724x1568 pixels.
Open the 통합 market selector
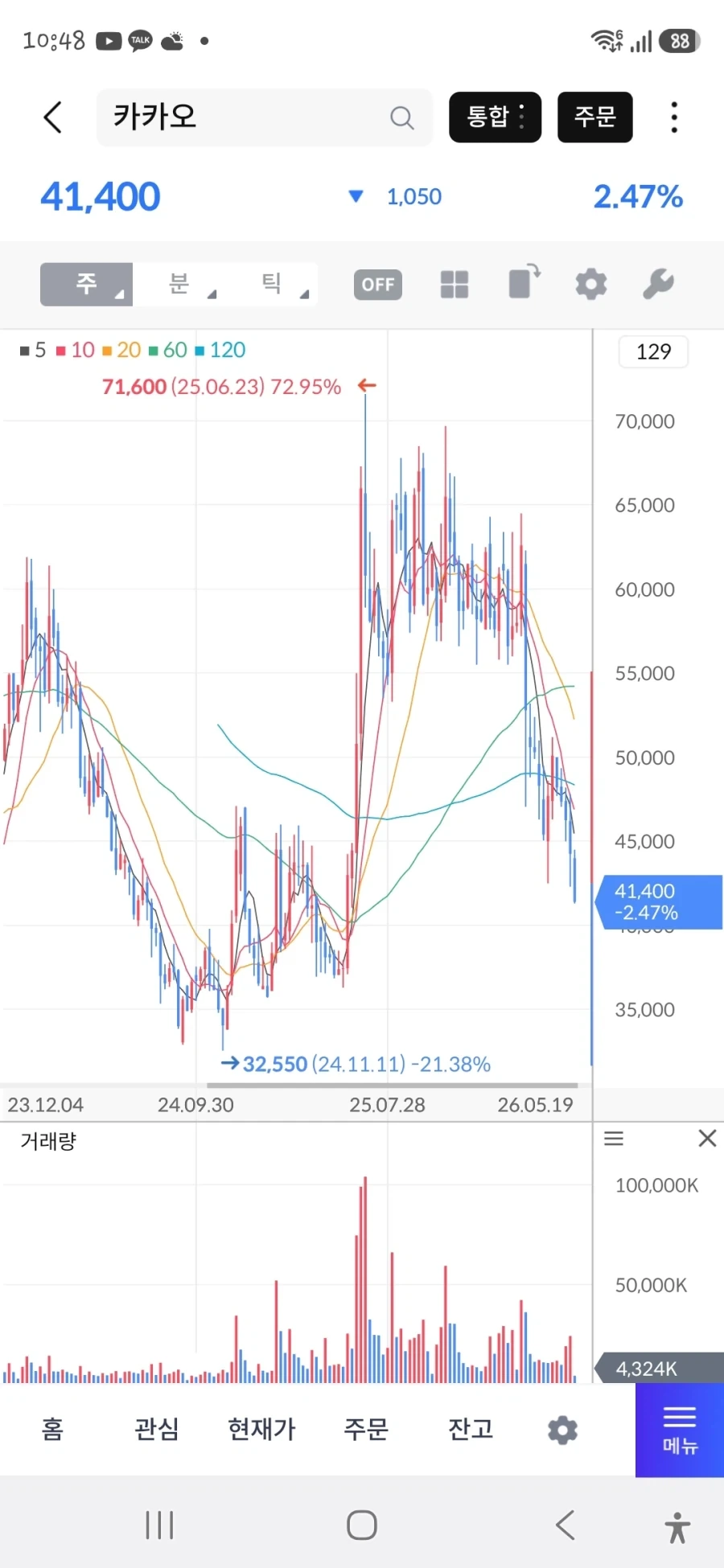(x=495, y=117)
